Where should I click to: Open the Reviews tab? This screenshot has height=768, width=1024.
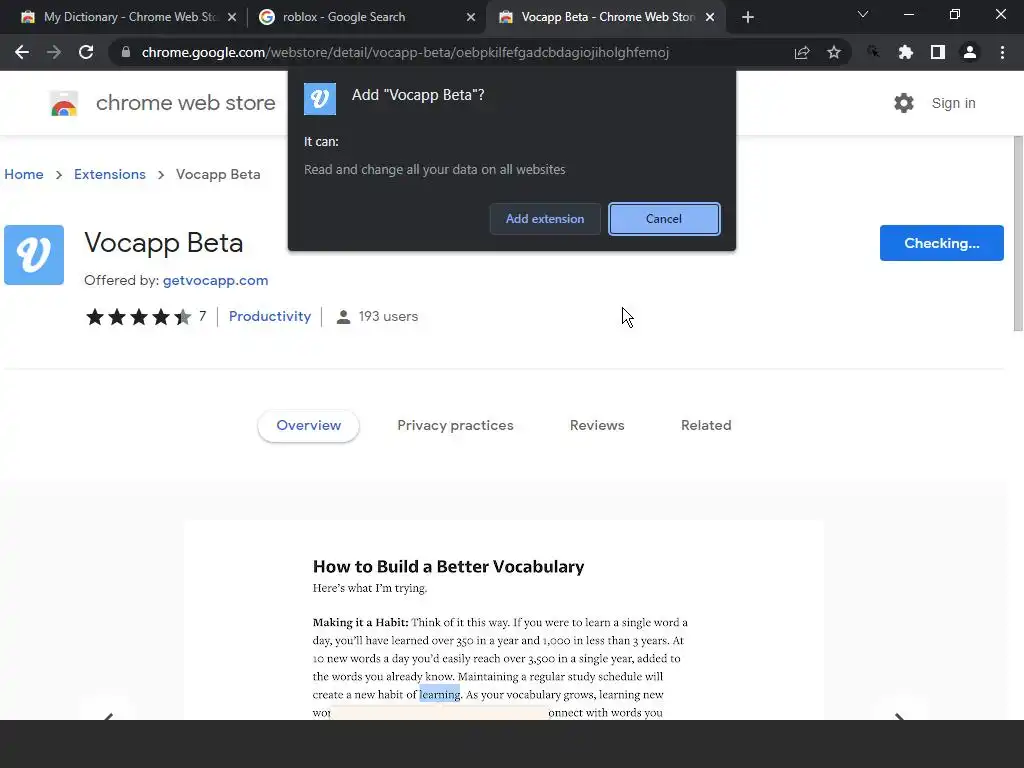coord(597,426)
